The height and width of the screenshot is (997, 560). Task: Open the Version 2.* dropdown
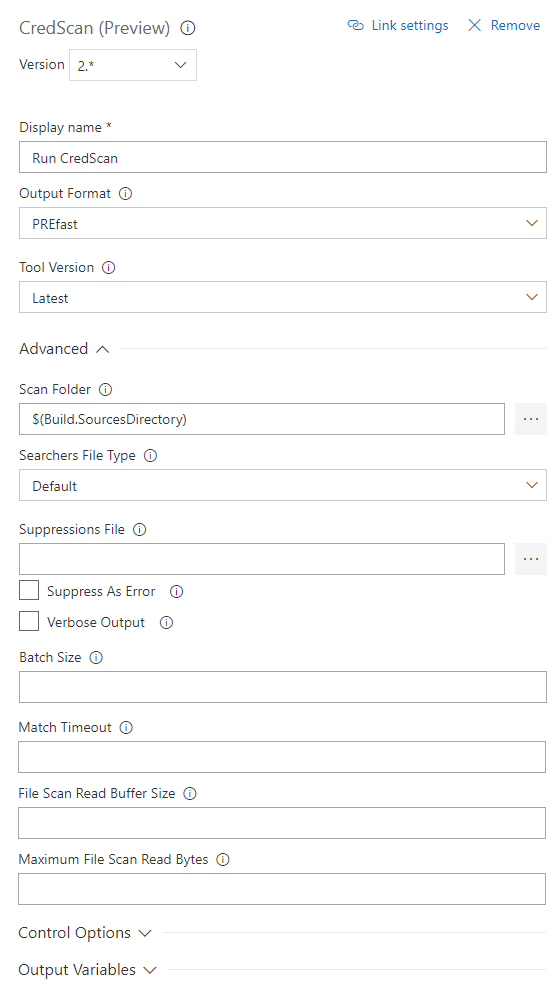pyautogui.click(x=133, y=65)
